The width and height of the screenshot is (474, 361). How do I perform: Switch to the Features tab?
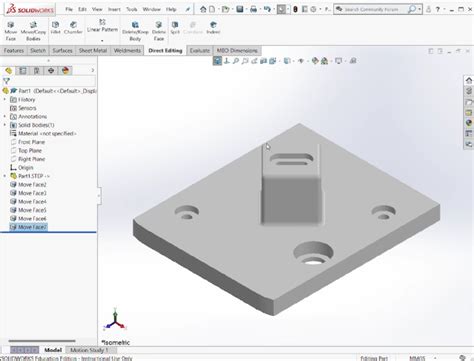[14, 50]
